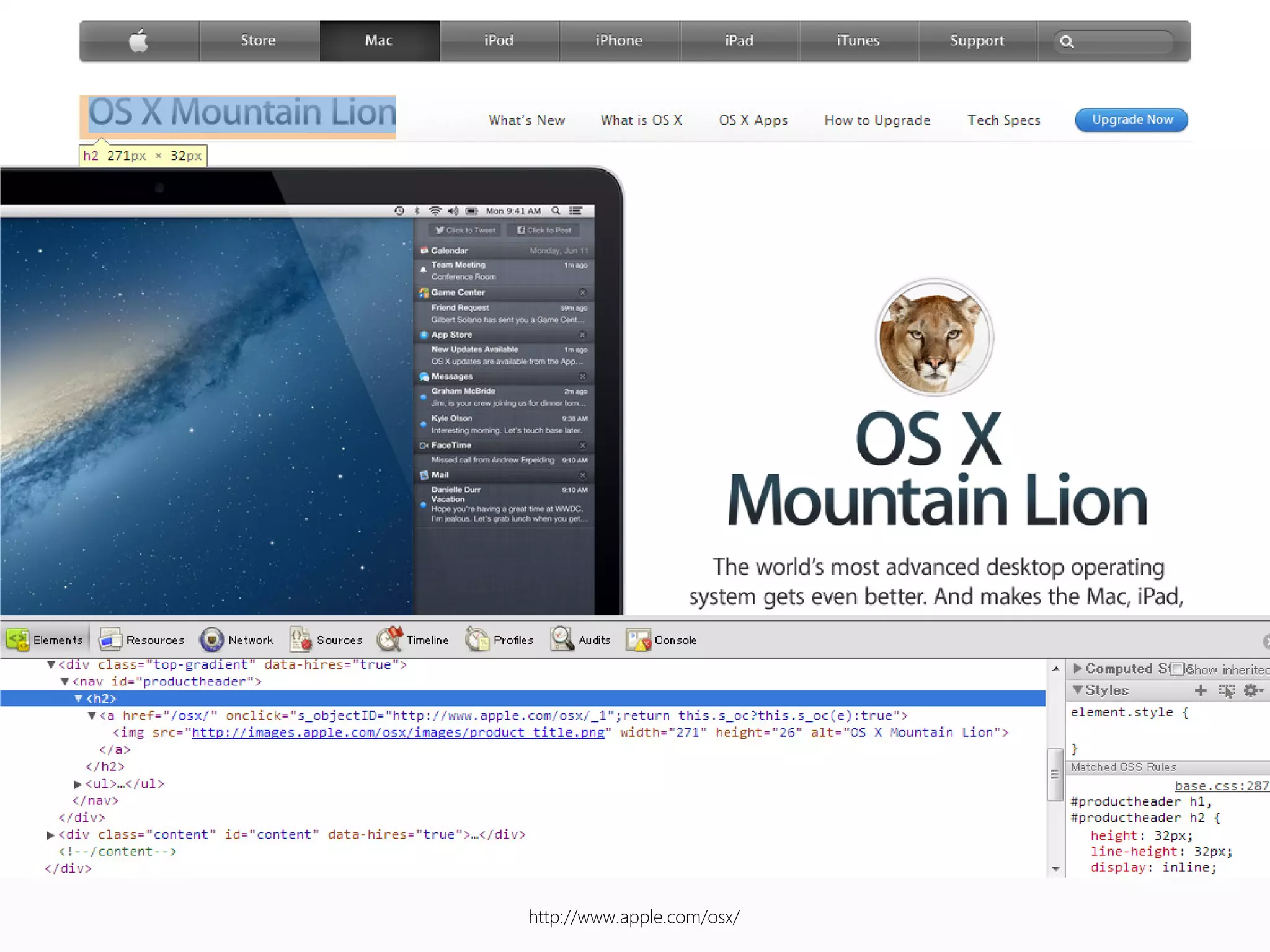
Task: Open the Resources panel icon
Action: (x=110, y=640)
